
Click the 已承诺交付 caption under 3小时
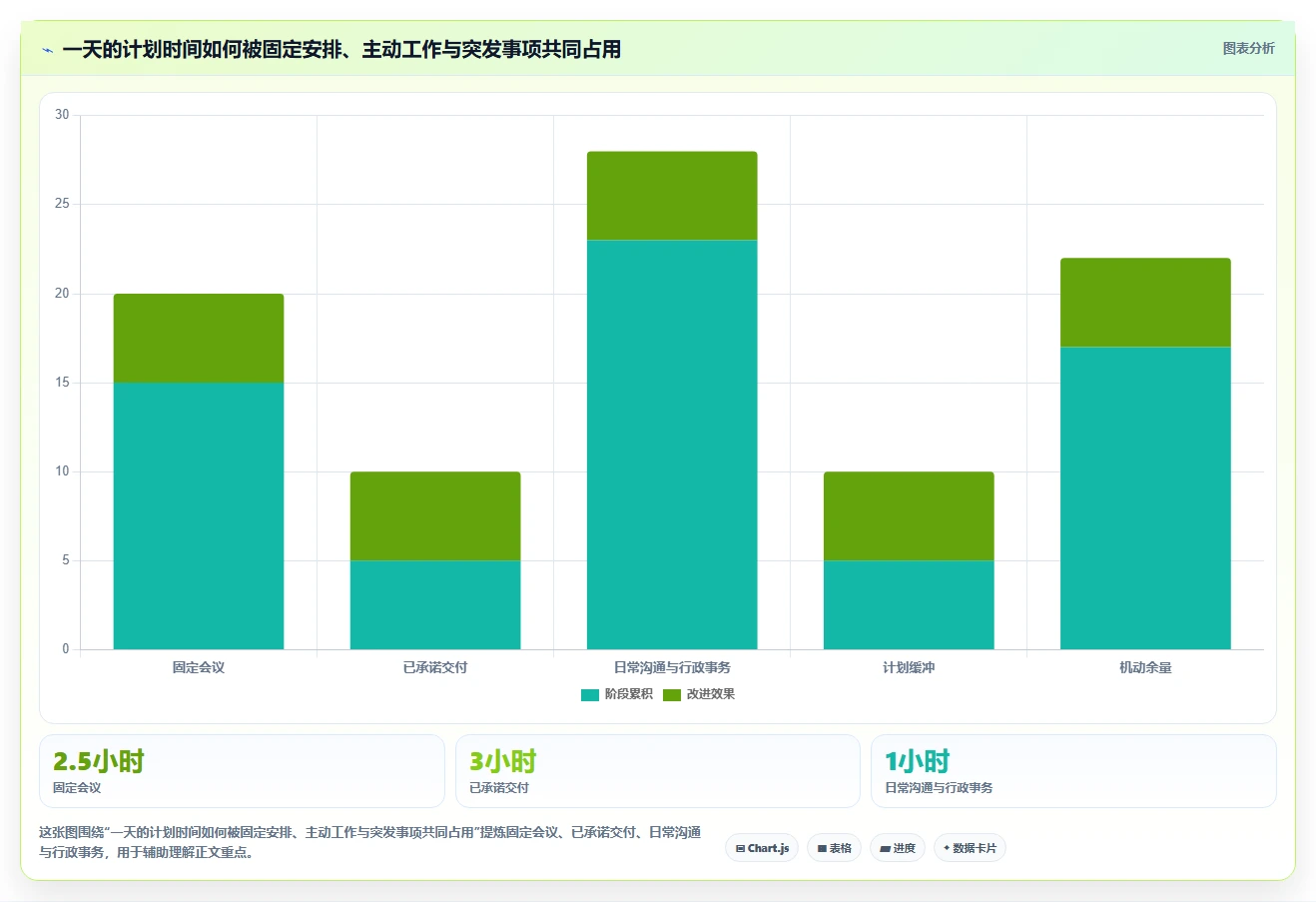(499, 788)
